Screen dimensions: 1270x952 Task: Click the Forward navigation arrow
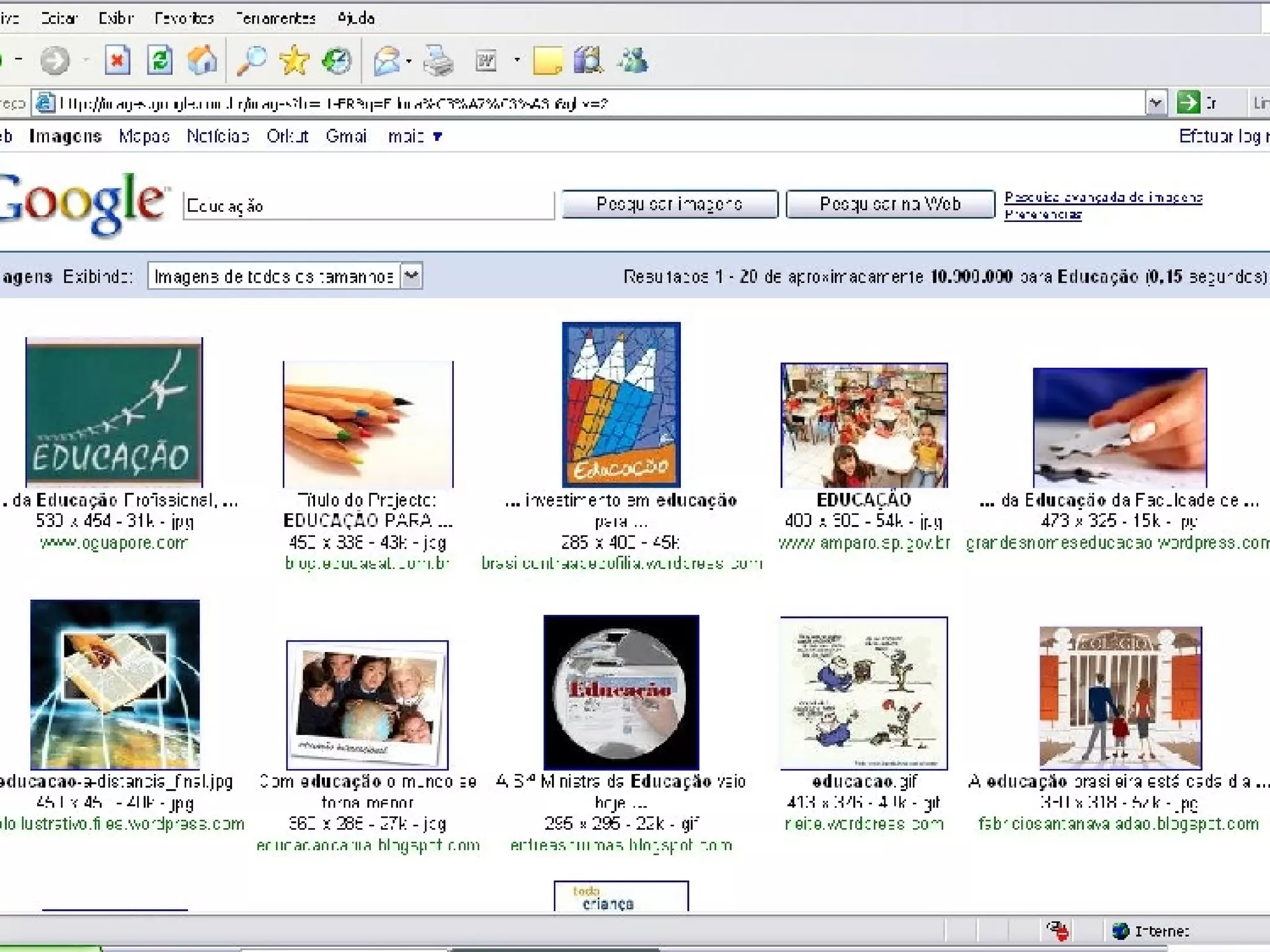[x=55, y=61]
